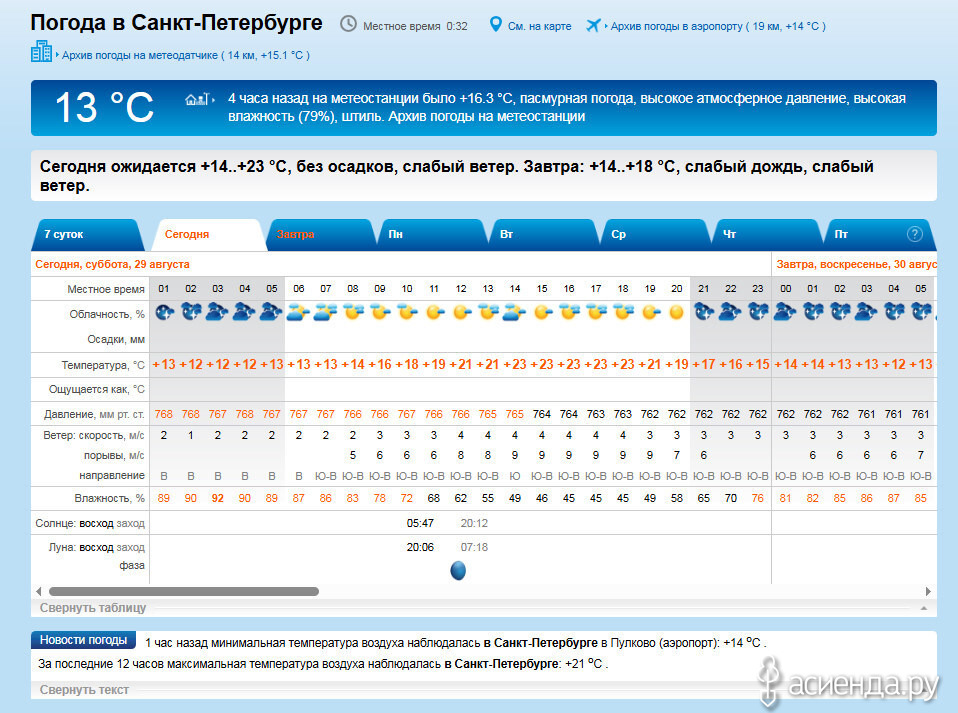
Task: Collapse table via Свернуть таблицу
Action: pos(93,608)
